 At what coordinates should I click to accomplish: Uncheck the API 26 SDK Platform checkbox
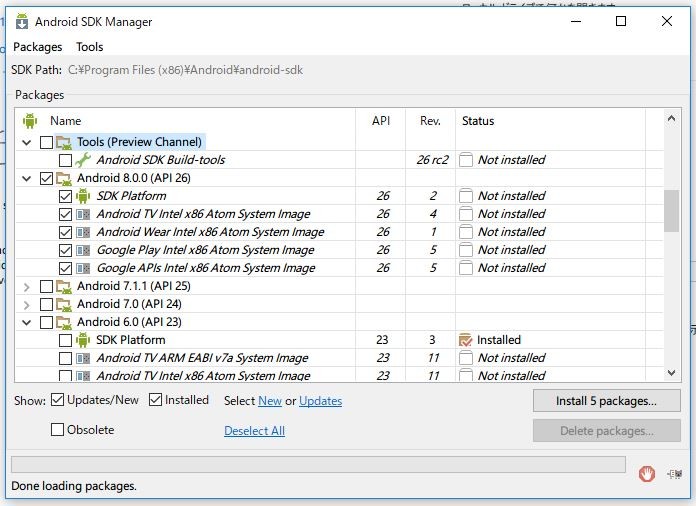[65, 196]
